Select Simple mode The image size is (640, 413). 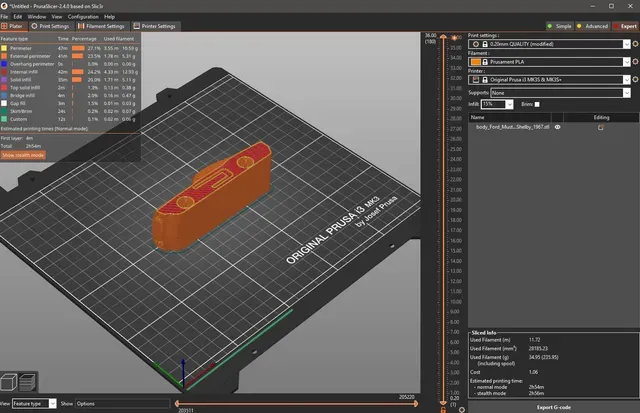pyautogui.click(x=560, y=26)
